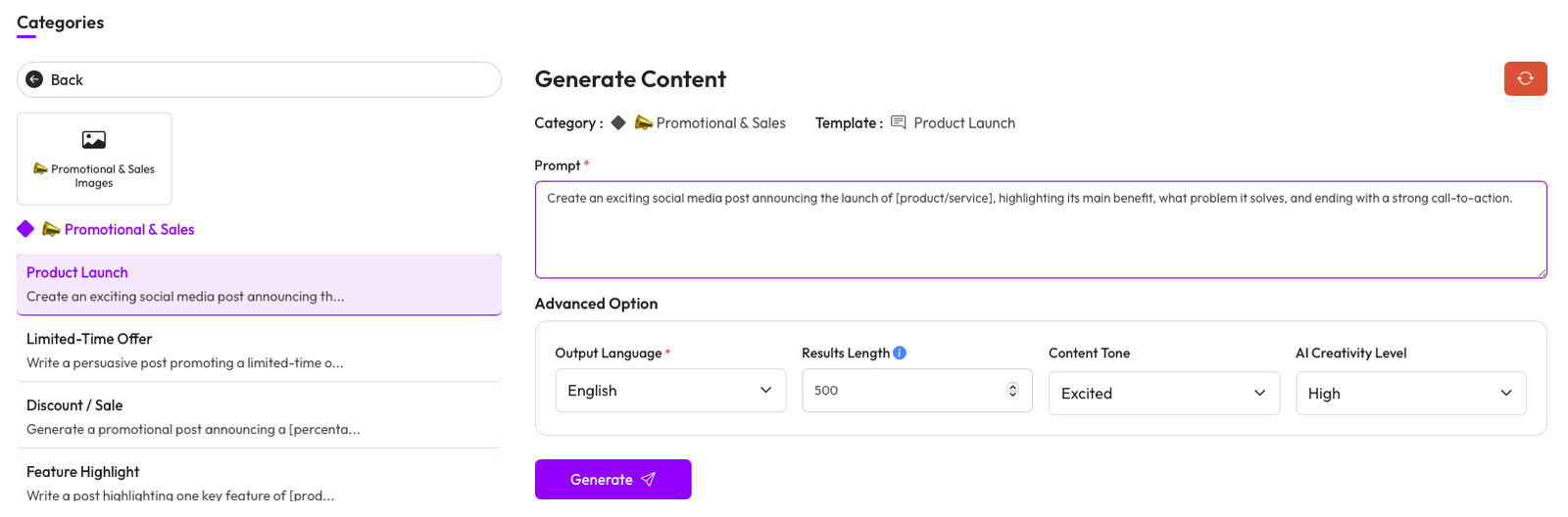The image size is (1568, 517).
Task: Click the red refresh icon button
Action: [1525, 78]
